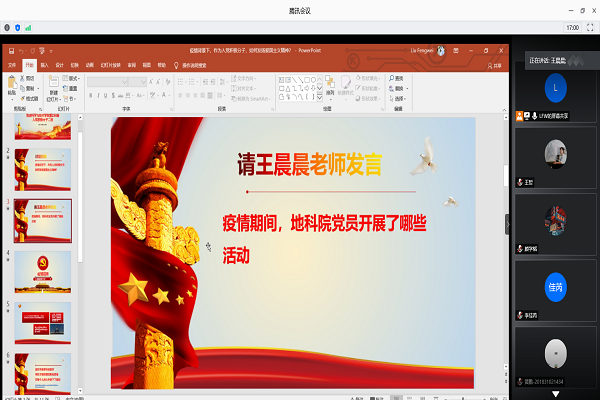600x400 pixels.
Task: Select the Tiananmen slide thumbnail number 4
Action: (x=42, y=270)
